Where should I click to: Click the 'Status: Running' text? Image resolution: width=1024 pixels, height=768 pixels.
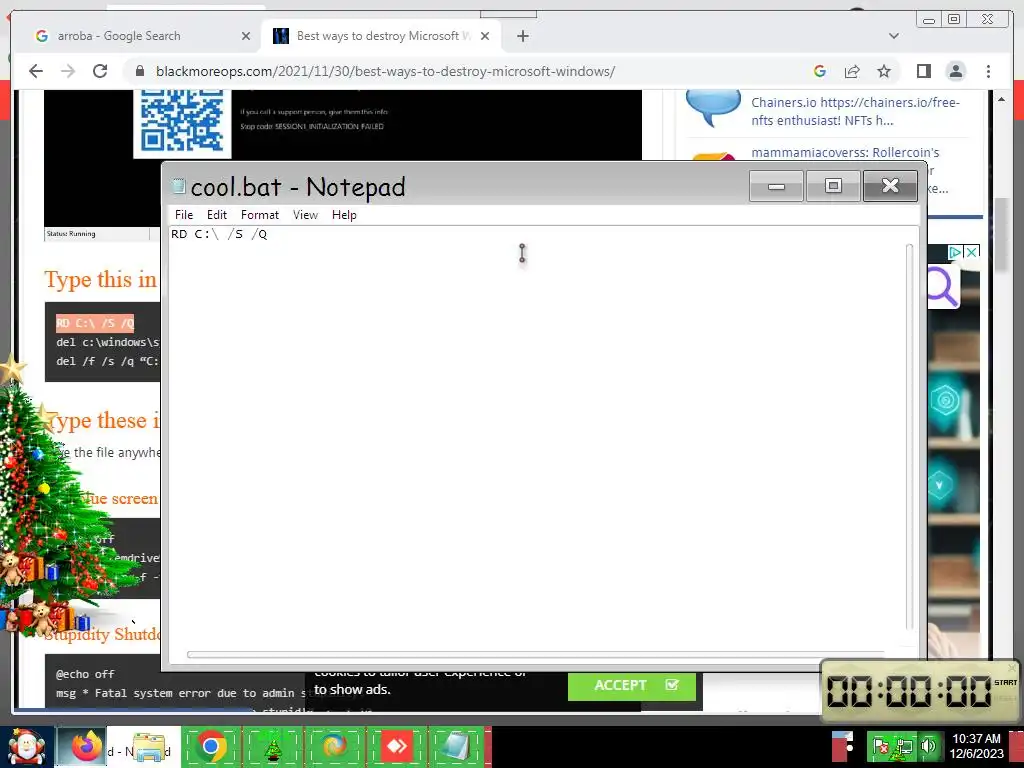pyautogui.click(x=71, y=234)
